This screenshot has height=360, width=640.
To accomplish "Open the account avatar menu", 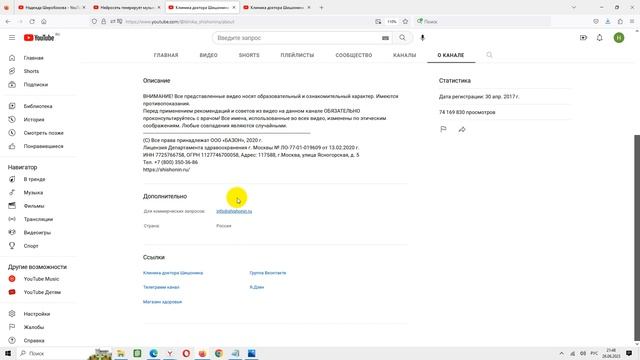I will pyautogui.click(x=619, y=38).
